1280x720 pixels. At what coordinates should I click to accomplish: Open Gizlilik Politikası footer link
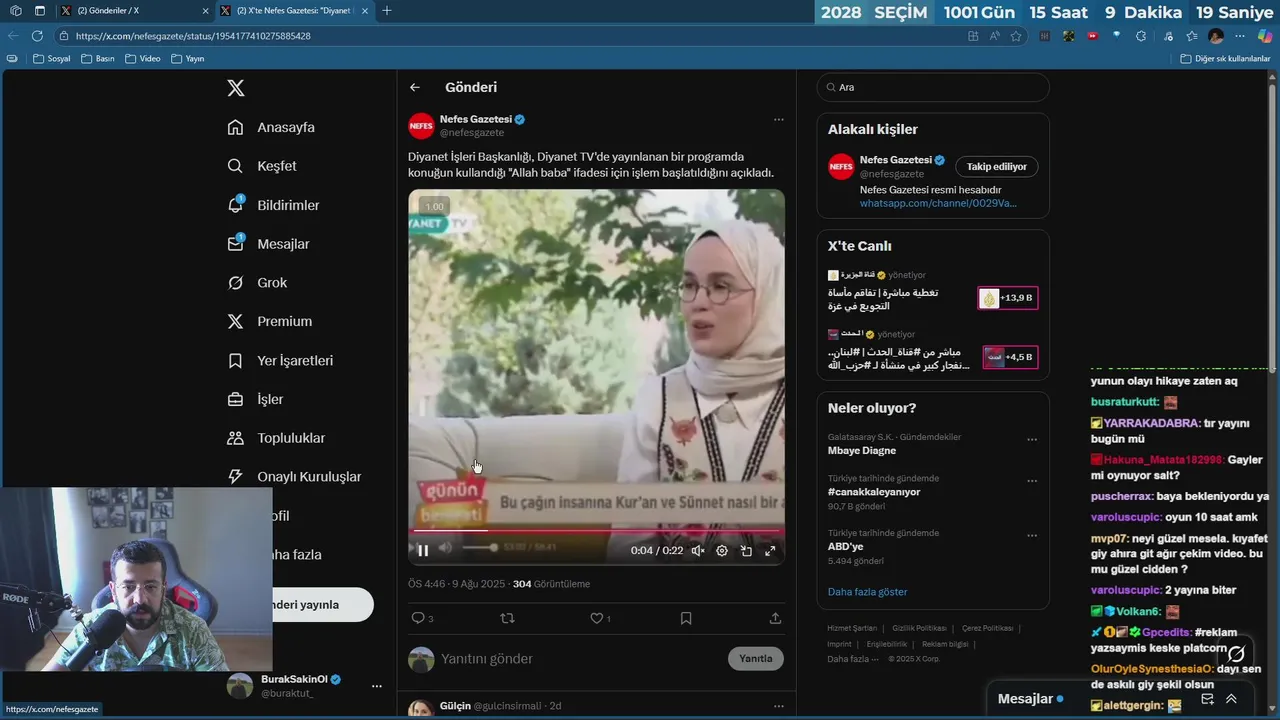919,628
